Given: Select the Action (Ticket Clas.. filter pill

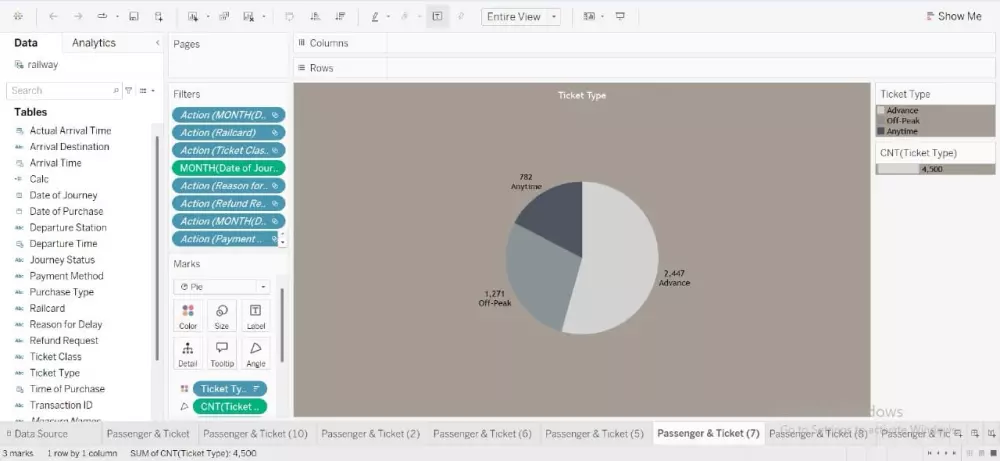Looking at the screenshot, I should (x=228, y=150).
